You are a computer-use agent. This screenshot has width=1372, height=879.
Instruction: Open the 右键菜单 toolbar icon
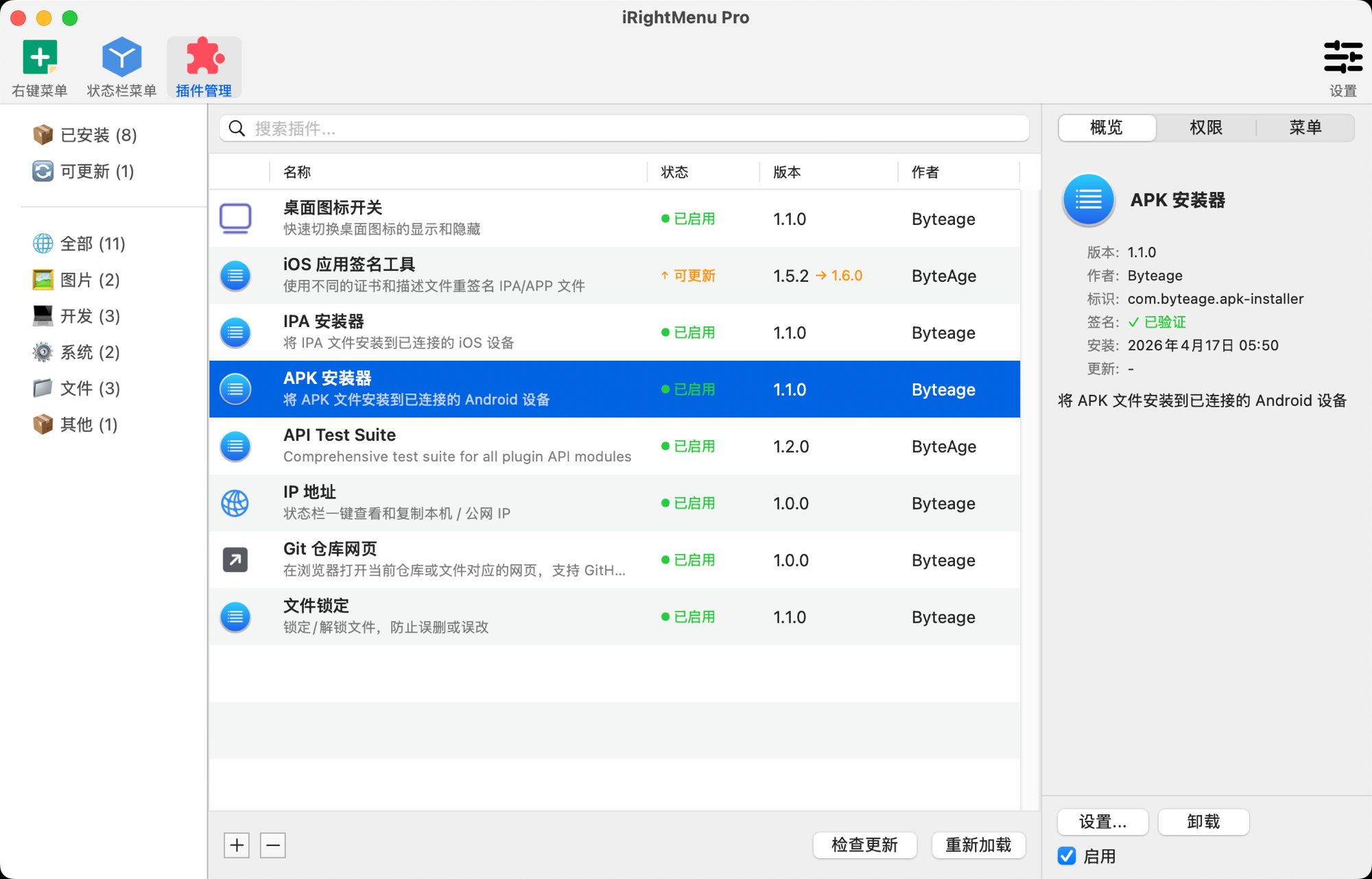pyautogui.click(x=40, y=57)
